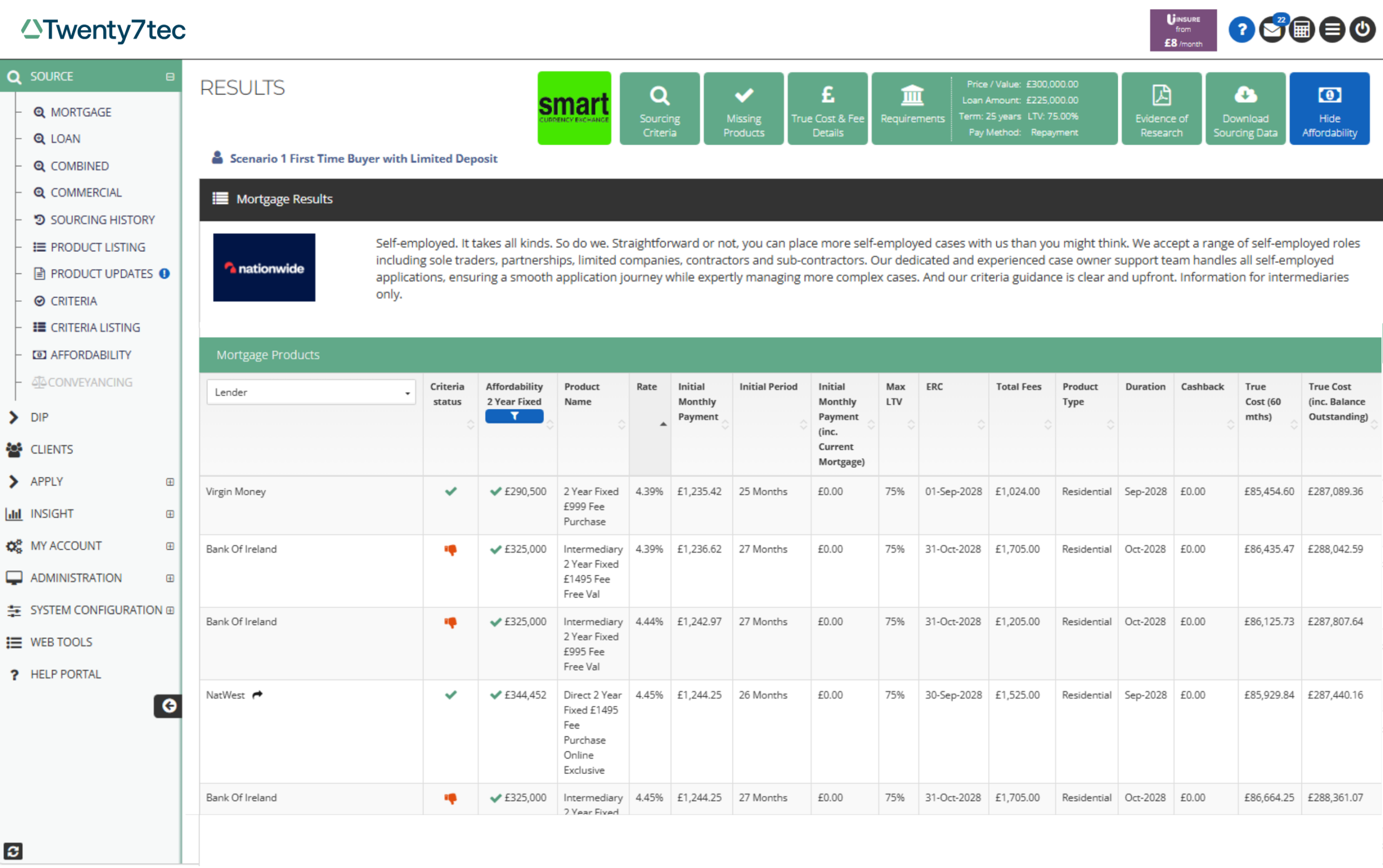Open the calculator icon in header
Screen dimensions: 1383x868
point(1301,30)
